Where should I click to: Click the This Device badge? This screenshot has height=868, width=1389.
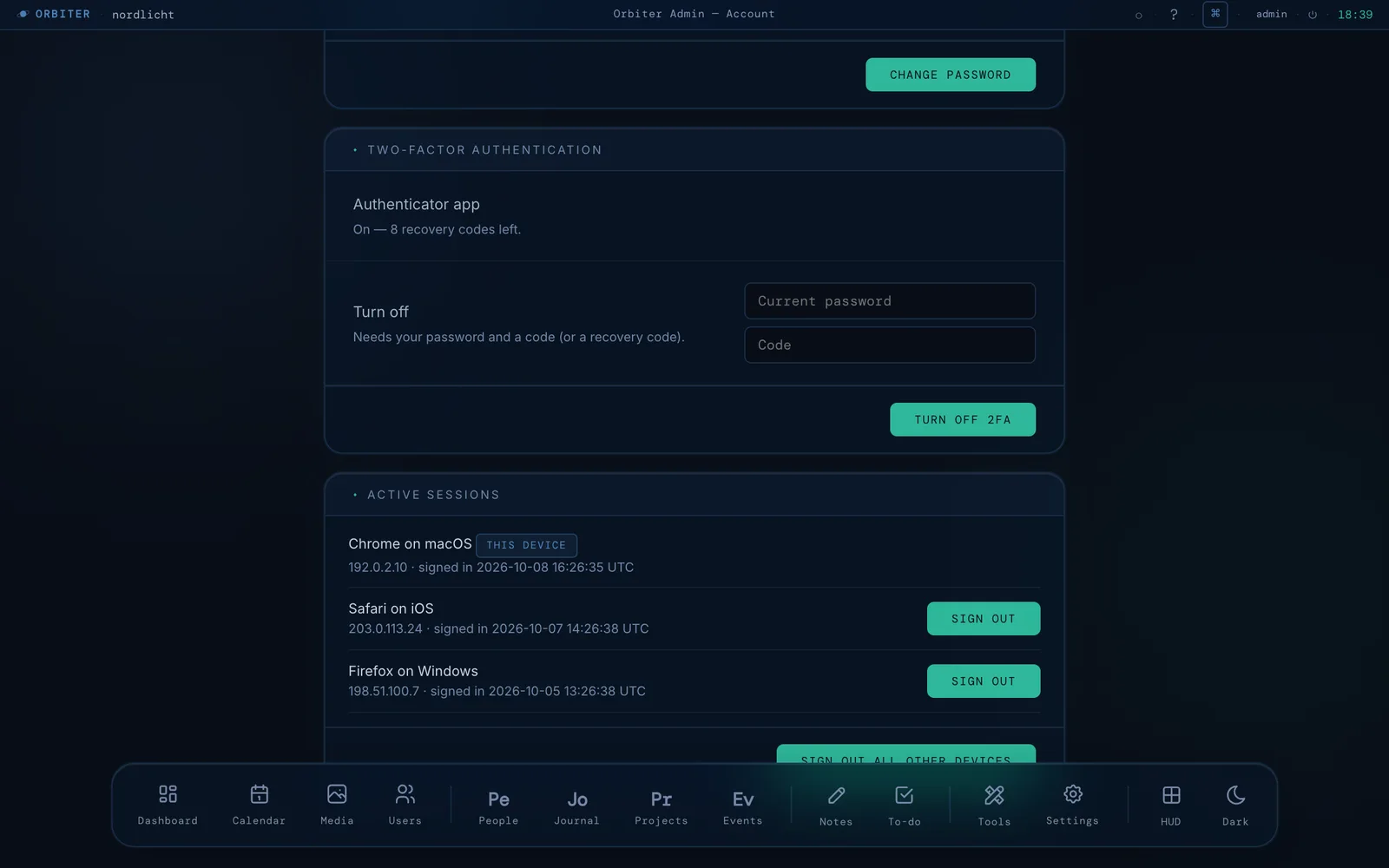click(526, 545)
